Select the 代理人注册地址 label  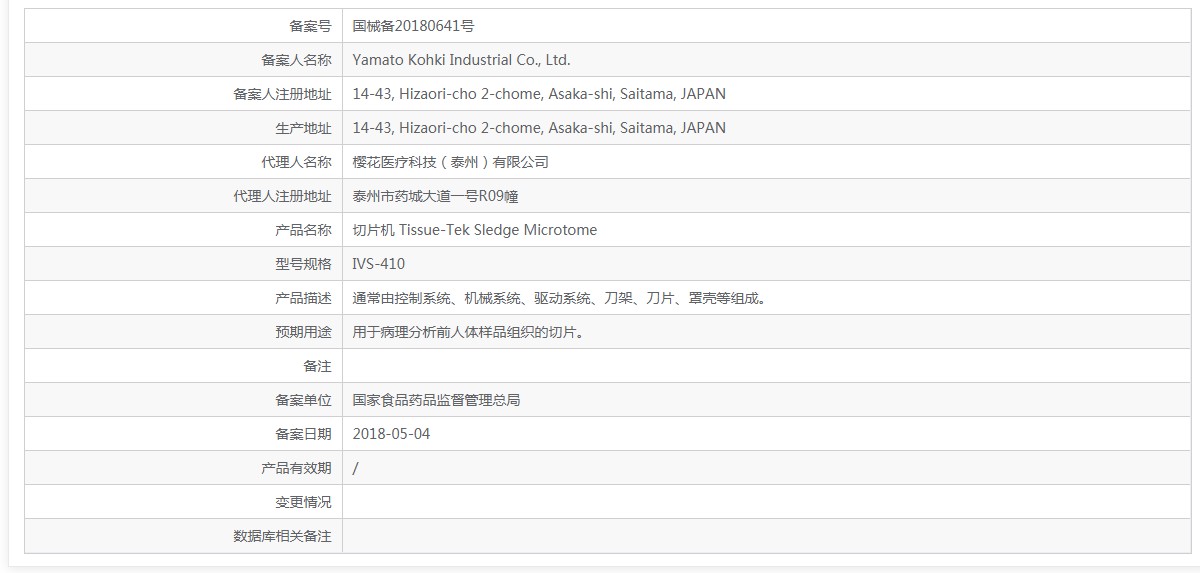(282, 196)
